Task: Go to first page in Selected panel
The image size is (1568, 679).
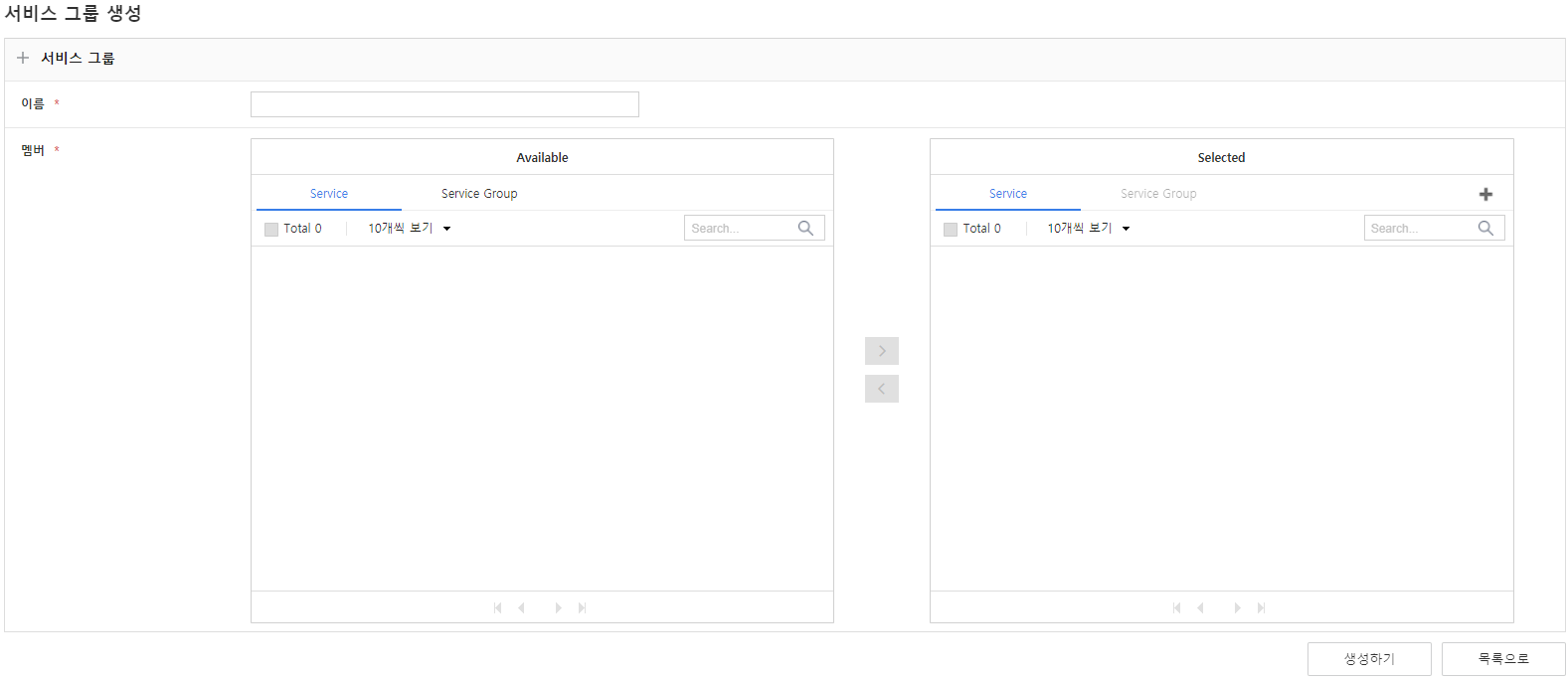Action: coord(1177,607)
